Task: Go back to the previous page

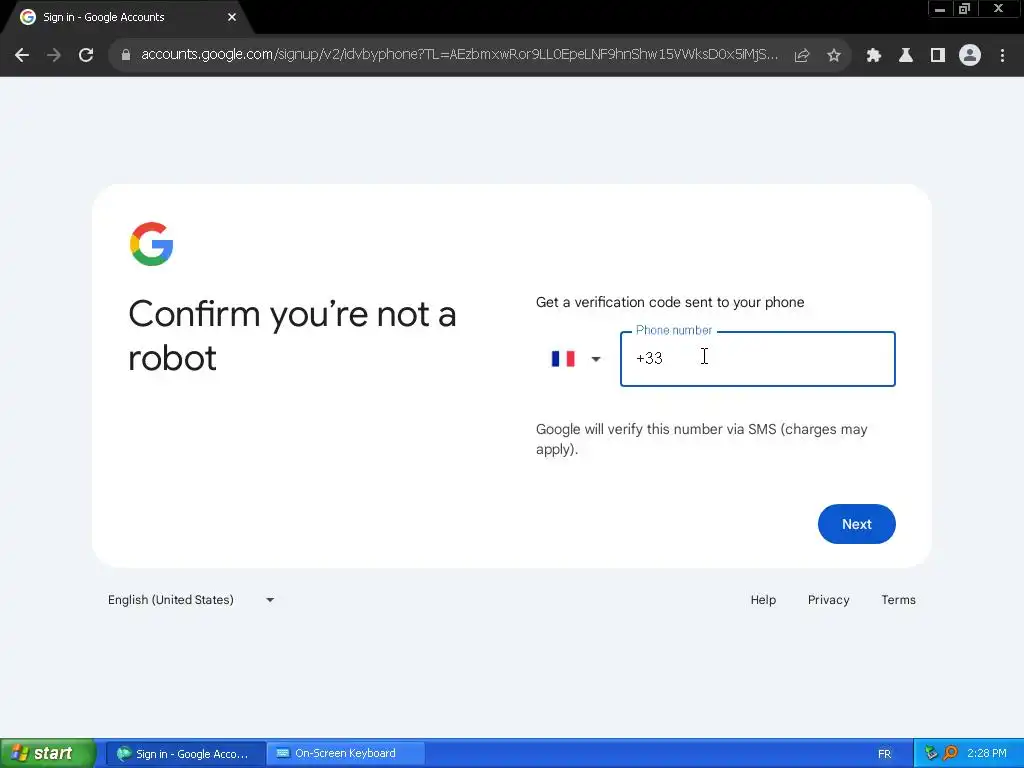Action: coord(22,56)
